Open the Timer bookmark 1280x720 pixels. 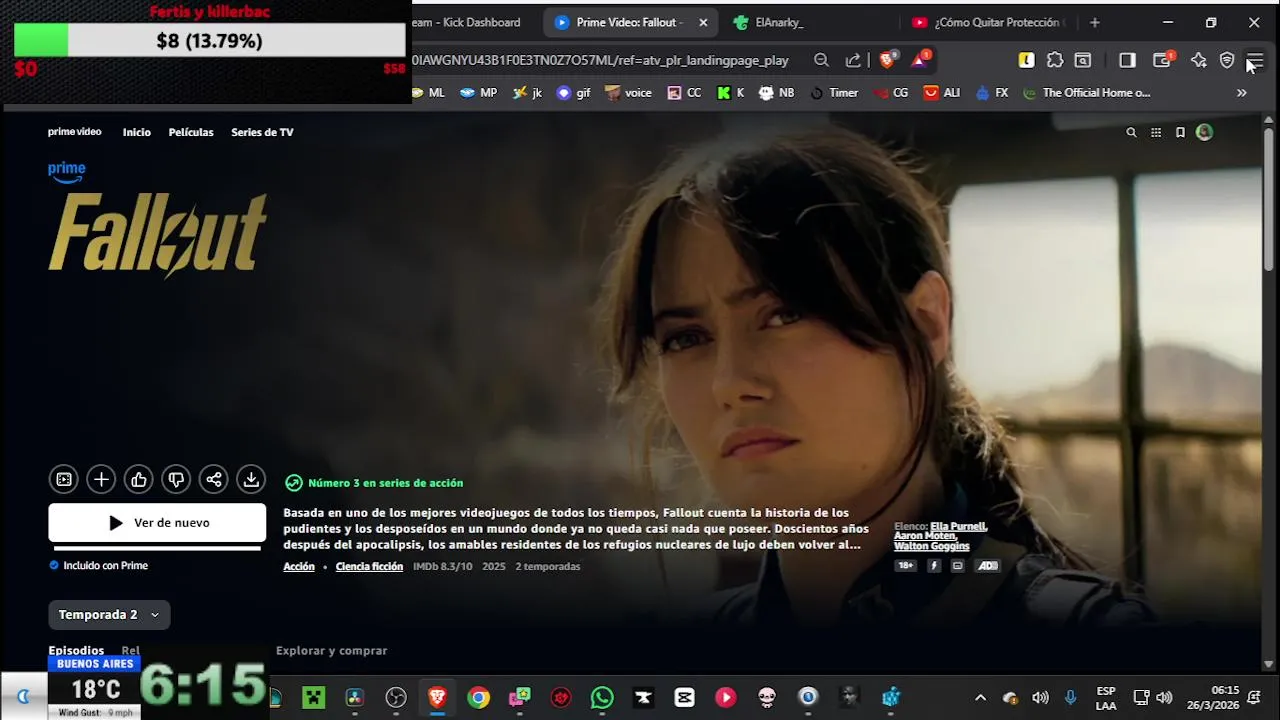(x=834, y=93)
